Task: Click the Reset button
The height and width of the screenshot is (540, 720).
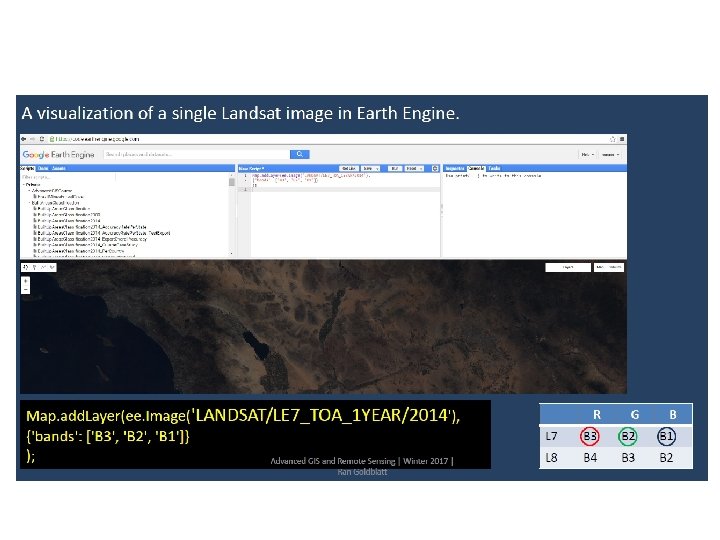Action: 411,169
